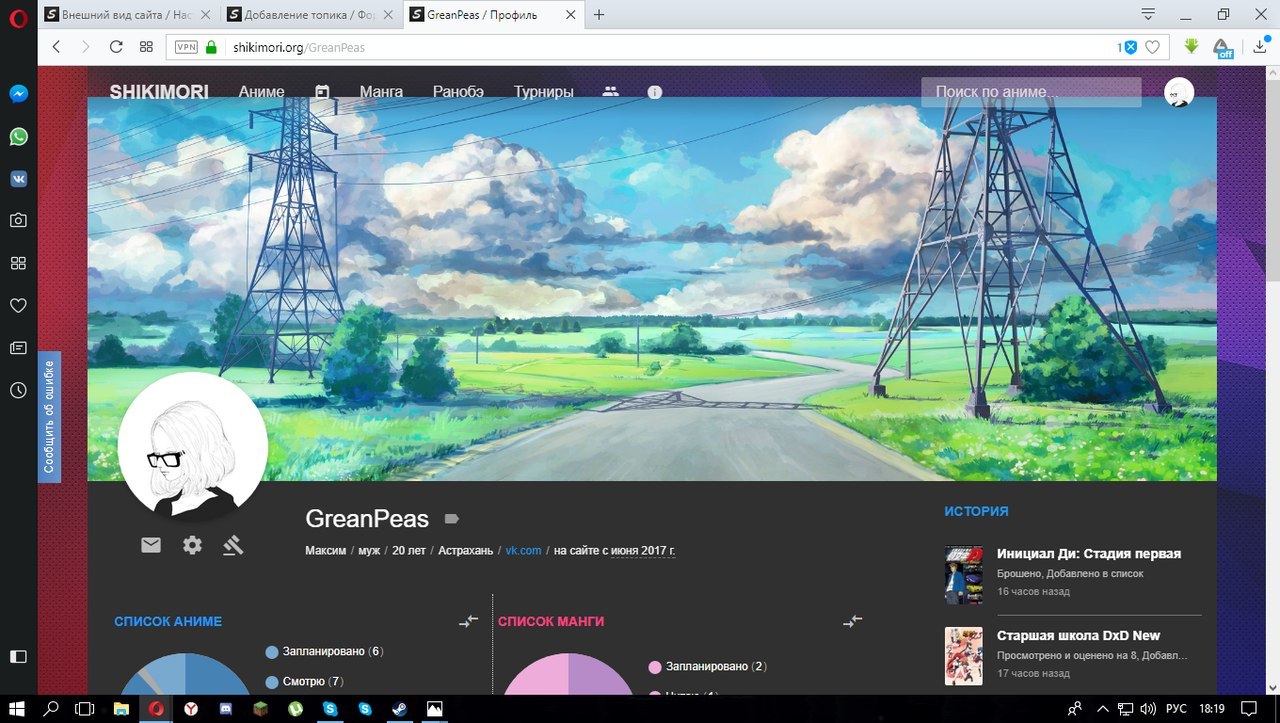The width and height of the screenshot is (1280, 723).
Task: Click the tag icon next to GreanPeas
Action: point(451,519)
